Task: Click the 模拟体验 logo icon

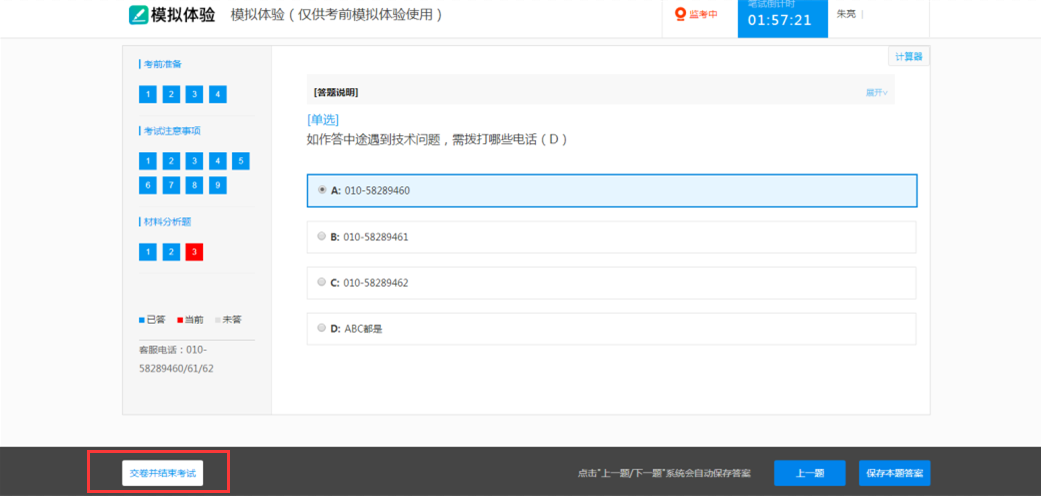Action: [x=138, y=15]
